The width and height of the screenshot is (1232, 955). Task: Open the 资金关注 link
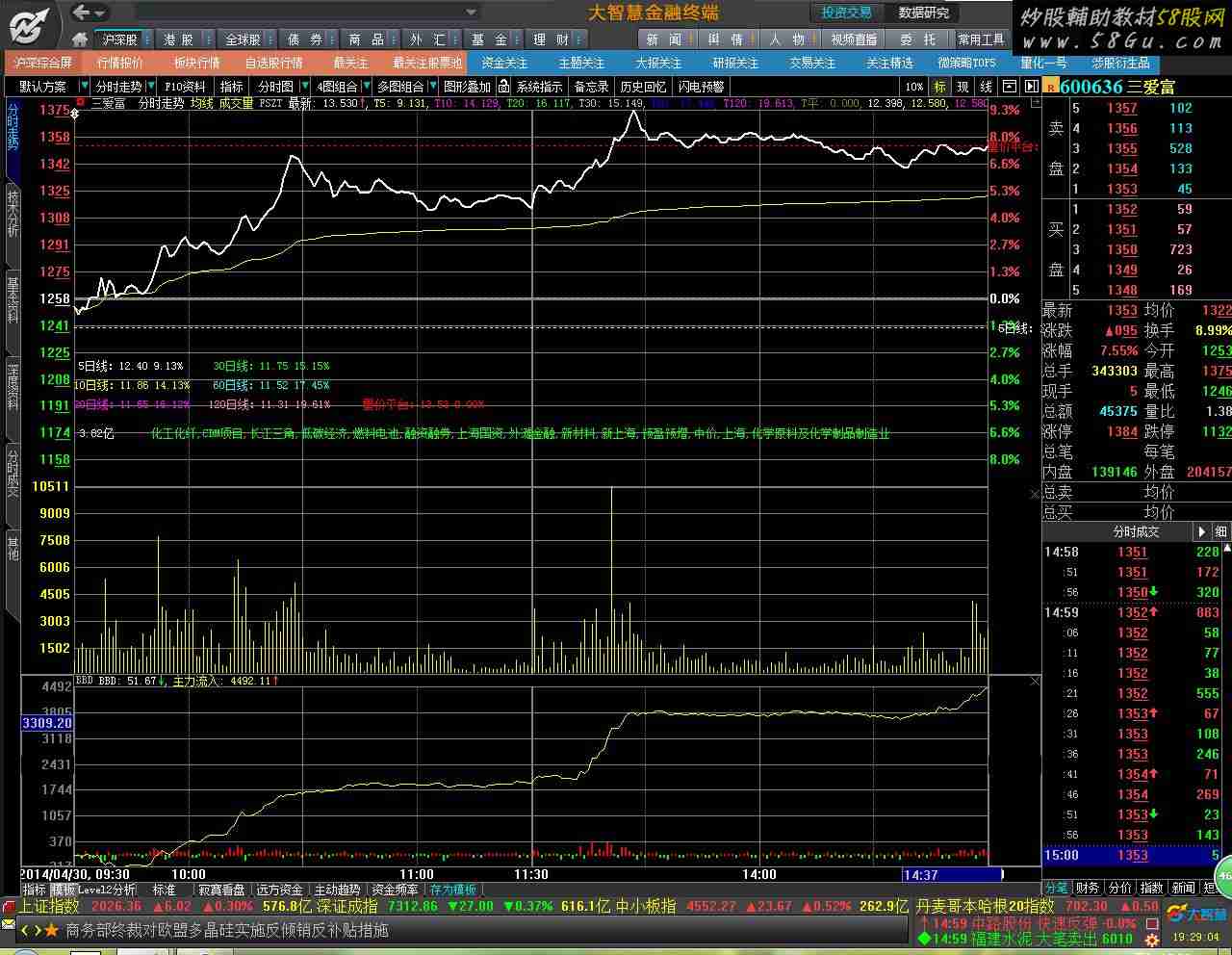coord(504,63)
